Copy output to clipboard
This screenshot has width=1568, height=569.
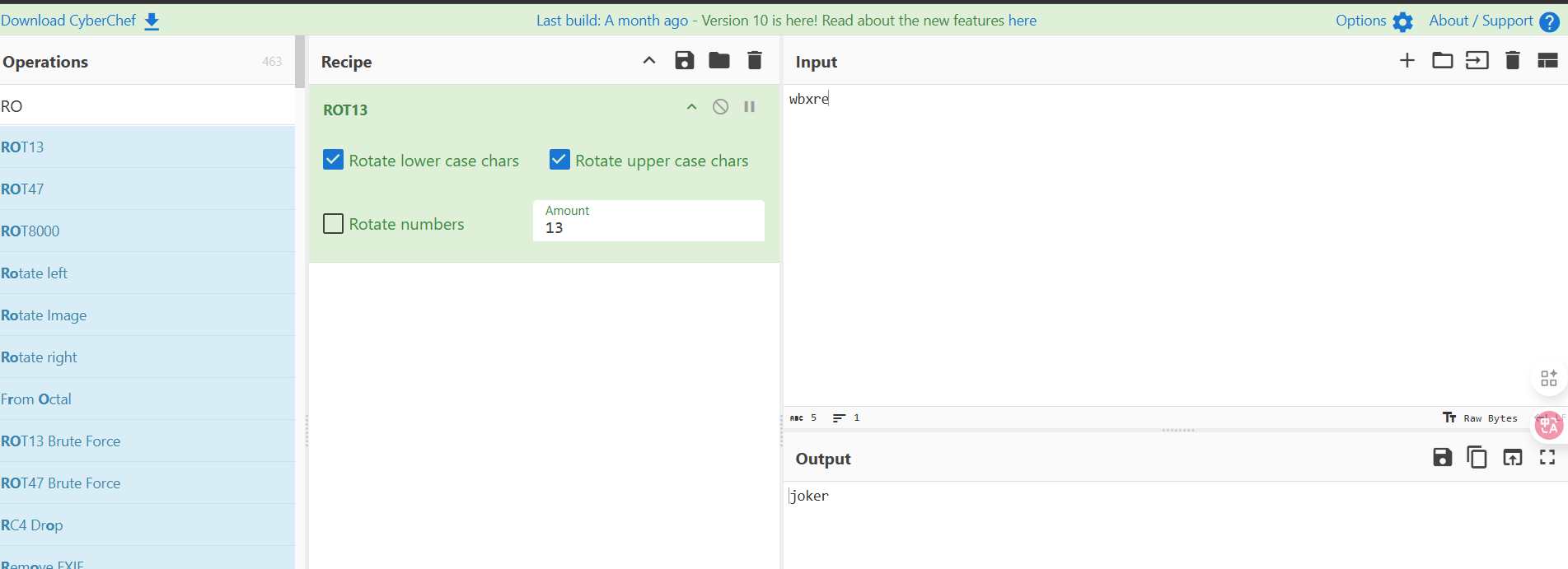(1477, 457)
